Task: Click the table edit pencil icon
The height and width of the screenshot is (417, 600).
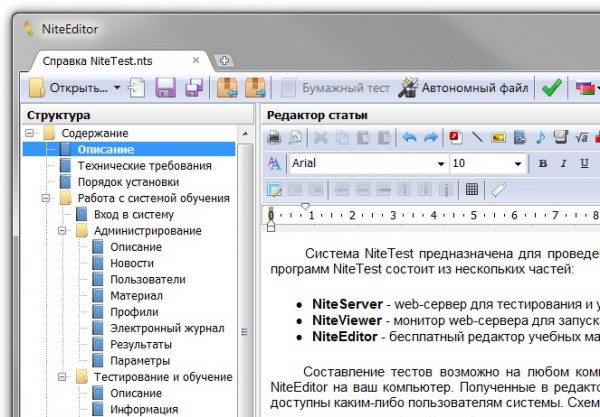Action: click(x=274, y=189)
